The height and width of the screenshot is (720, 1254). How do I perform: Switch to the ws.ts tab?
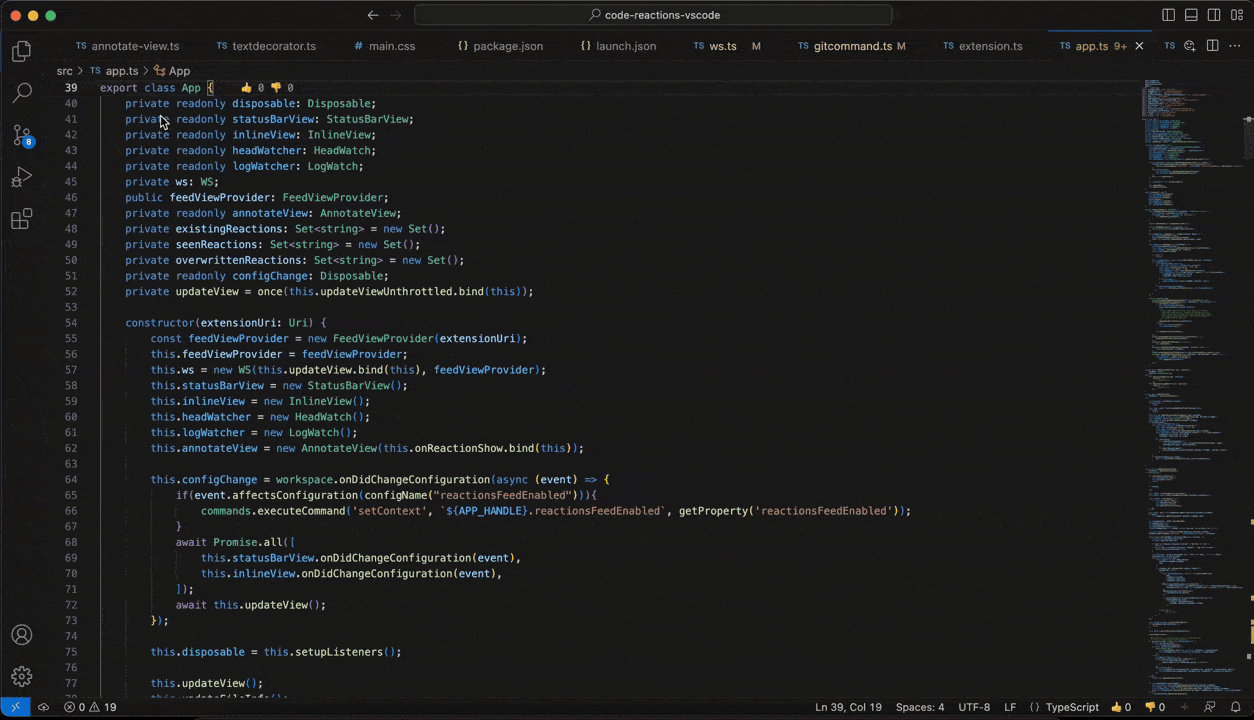[x=727, y=46]
